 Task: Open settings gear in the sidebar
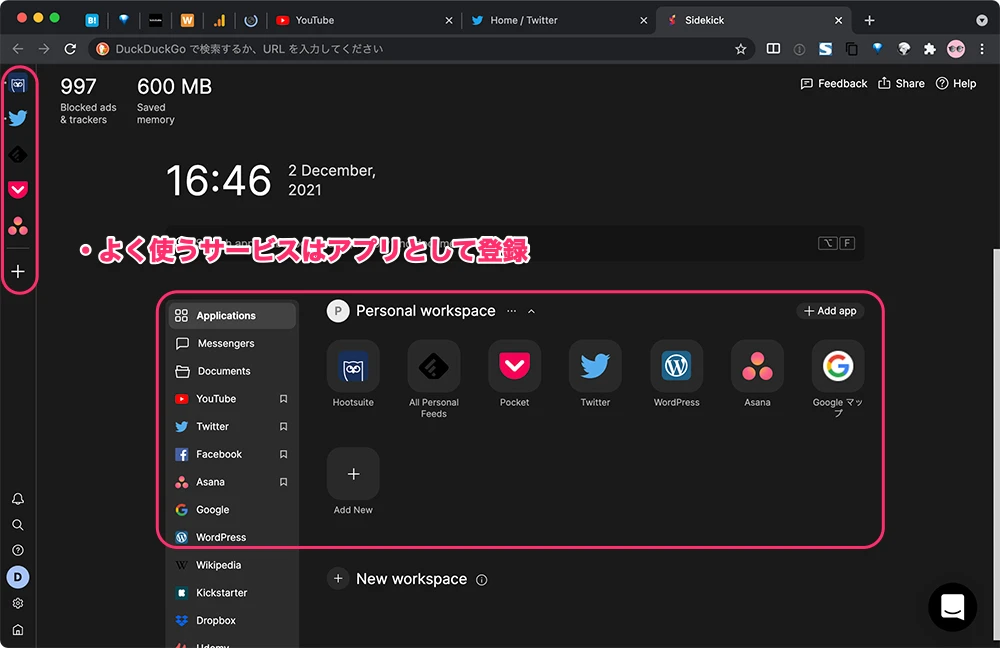pyautogui.click(x=18, y=603)
